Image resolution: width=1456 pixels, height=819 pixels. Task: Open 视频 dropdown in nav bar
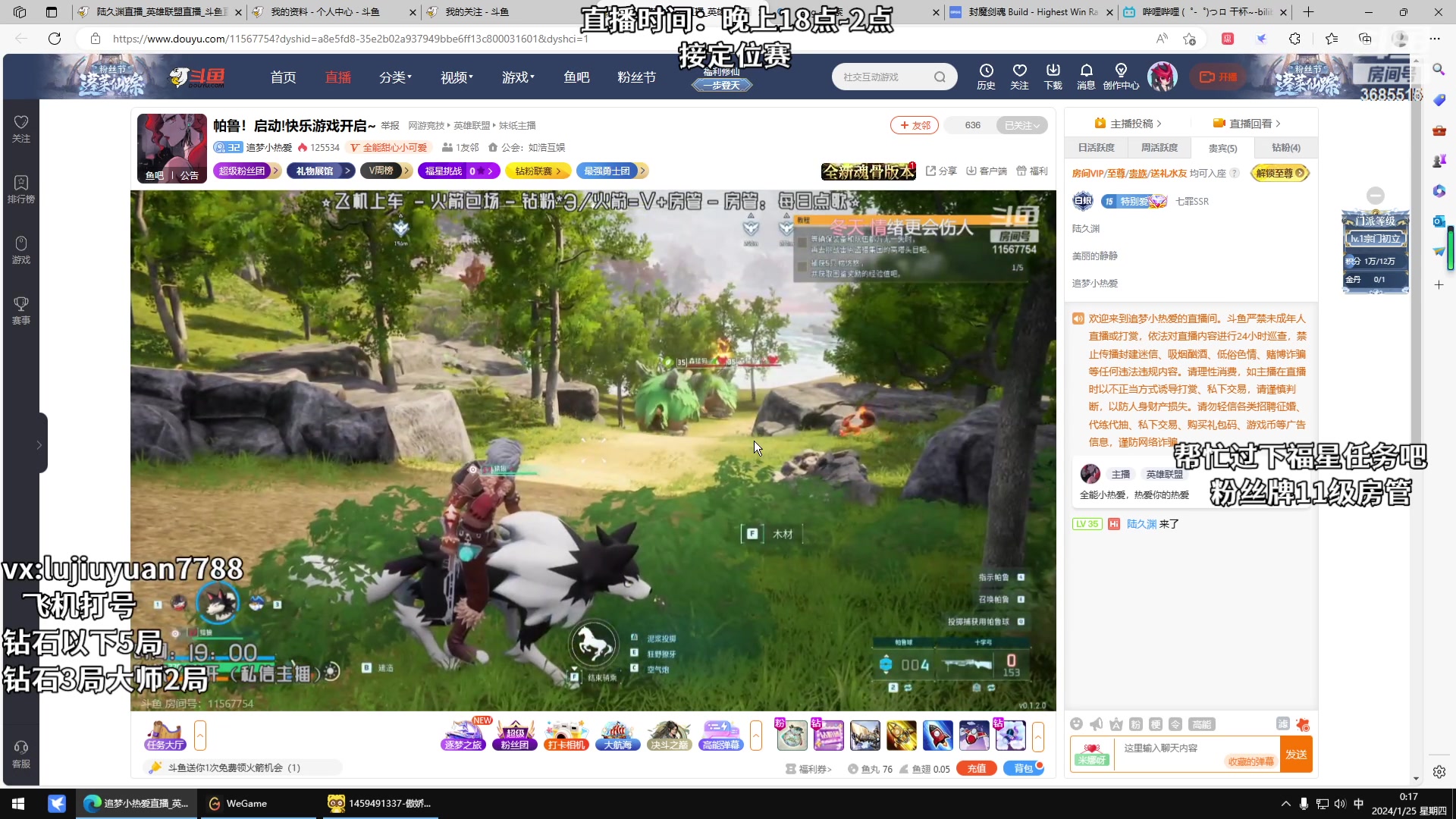(x=457, y=77)
